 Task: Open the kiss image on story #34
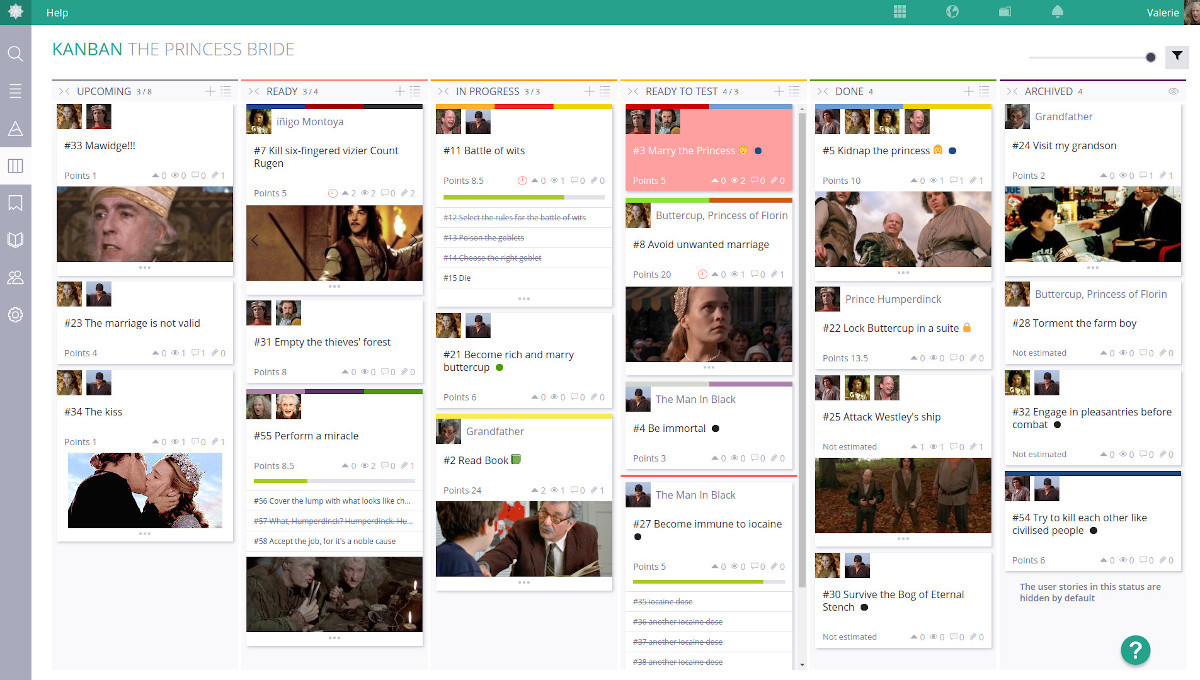tap(145, 490)
